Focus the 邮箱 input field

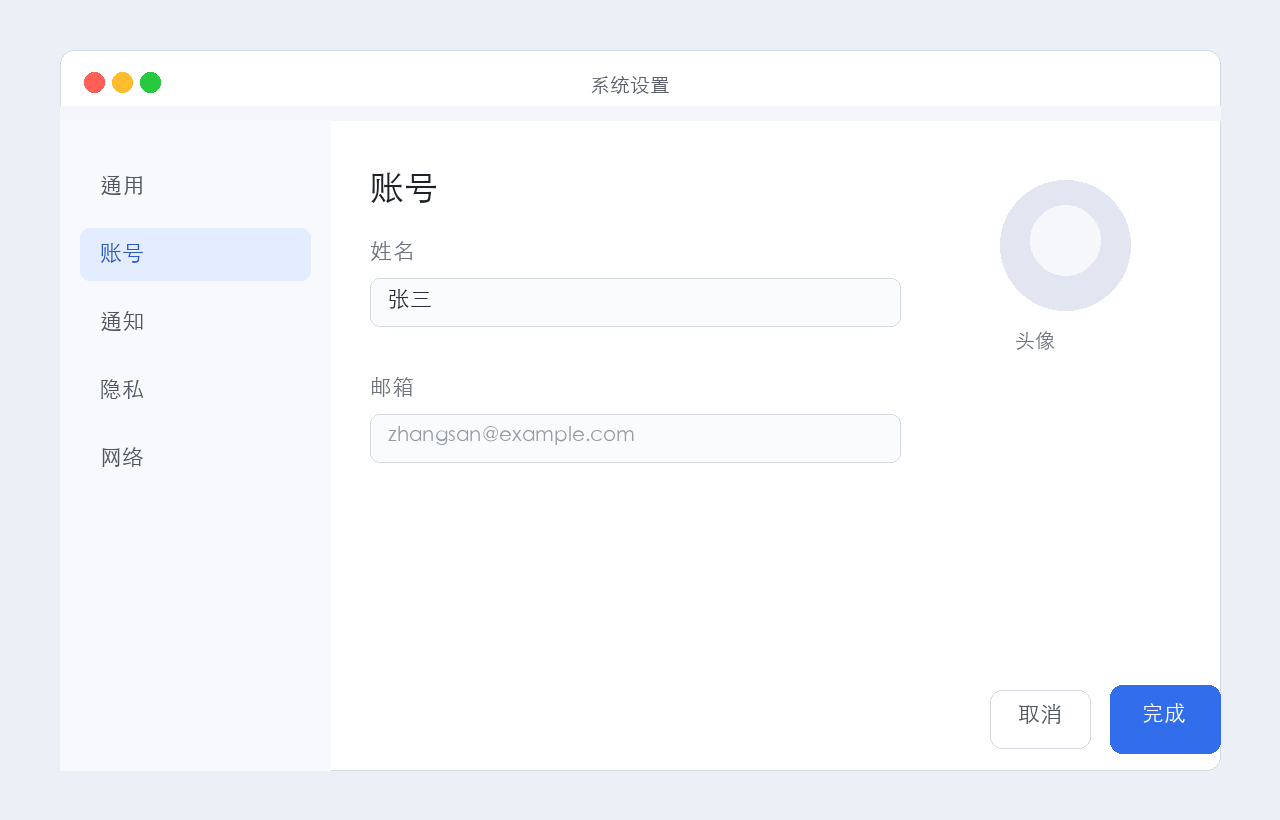tap(635, 438)
